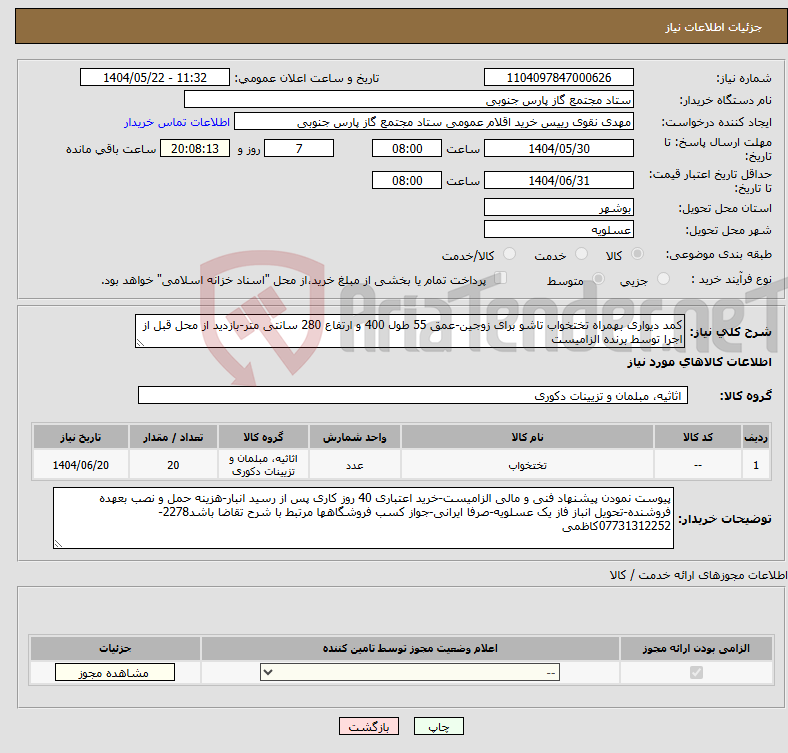Select the کالا radio button
The width and height of the screenshot is (788, 753).
click(x=639, y=255)
